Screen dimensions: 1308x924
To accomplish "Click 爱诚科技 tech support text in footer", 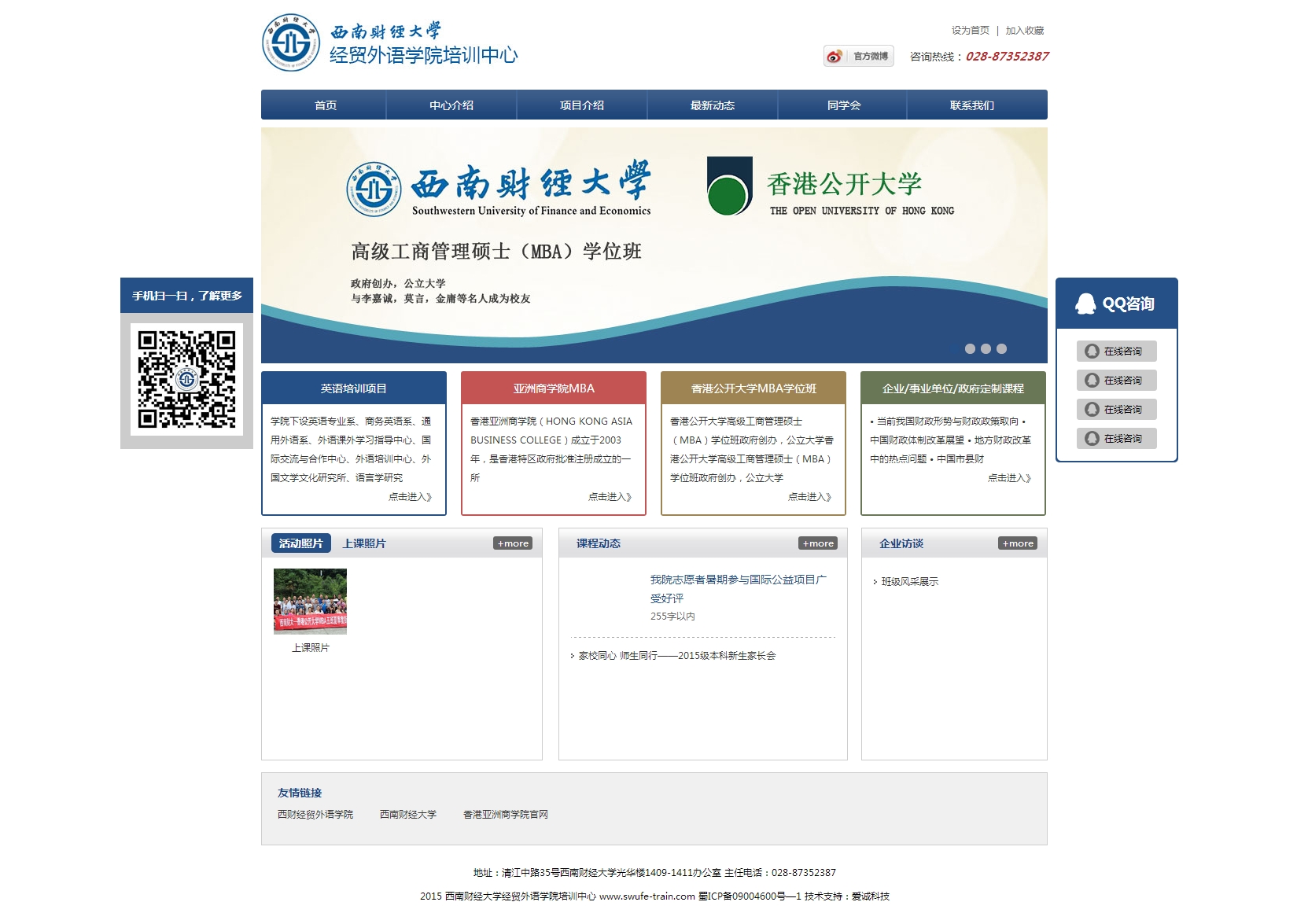I will point(871,896).
